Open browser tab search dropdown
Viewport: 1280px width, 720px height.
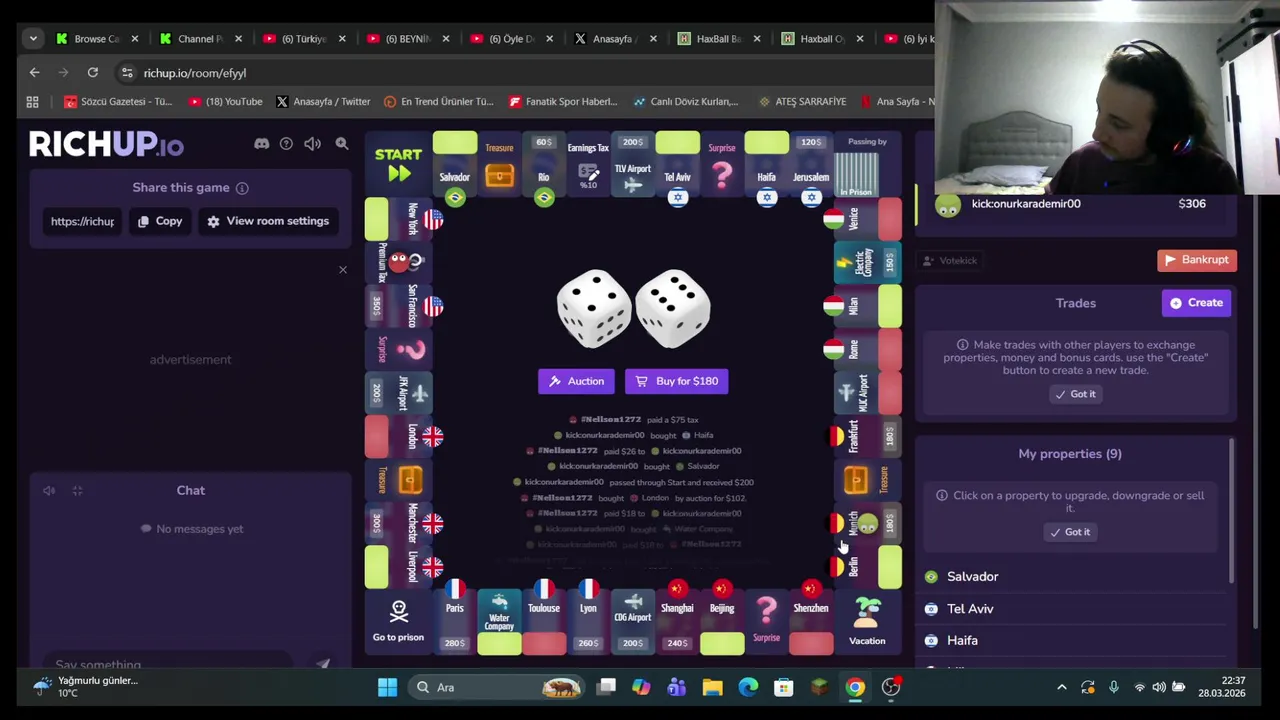[33, 39]
